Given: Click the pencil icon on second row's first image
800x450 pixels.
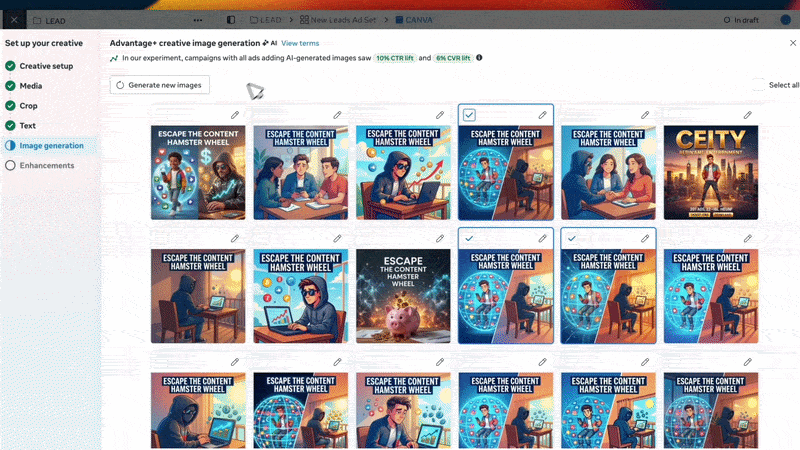Looking at the screenshot, I should (234, 239).
